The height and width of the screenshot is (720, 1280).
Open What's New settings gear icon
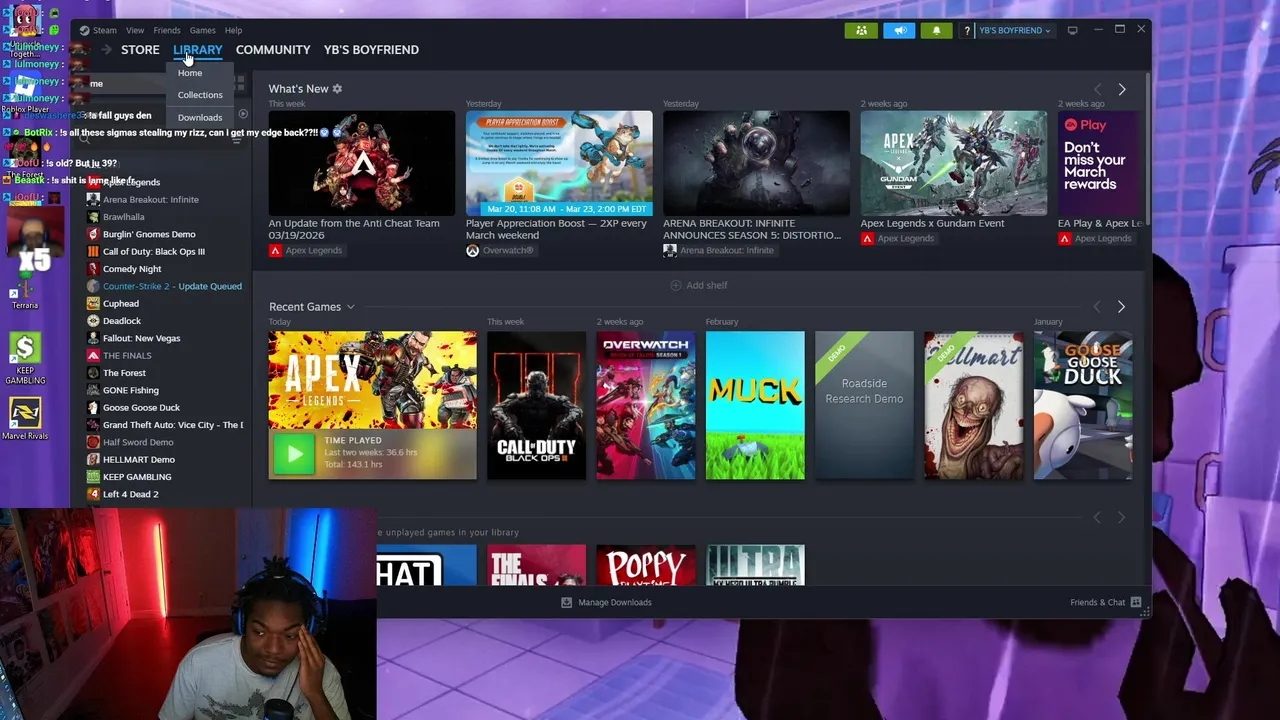(337, 89)
